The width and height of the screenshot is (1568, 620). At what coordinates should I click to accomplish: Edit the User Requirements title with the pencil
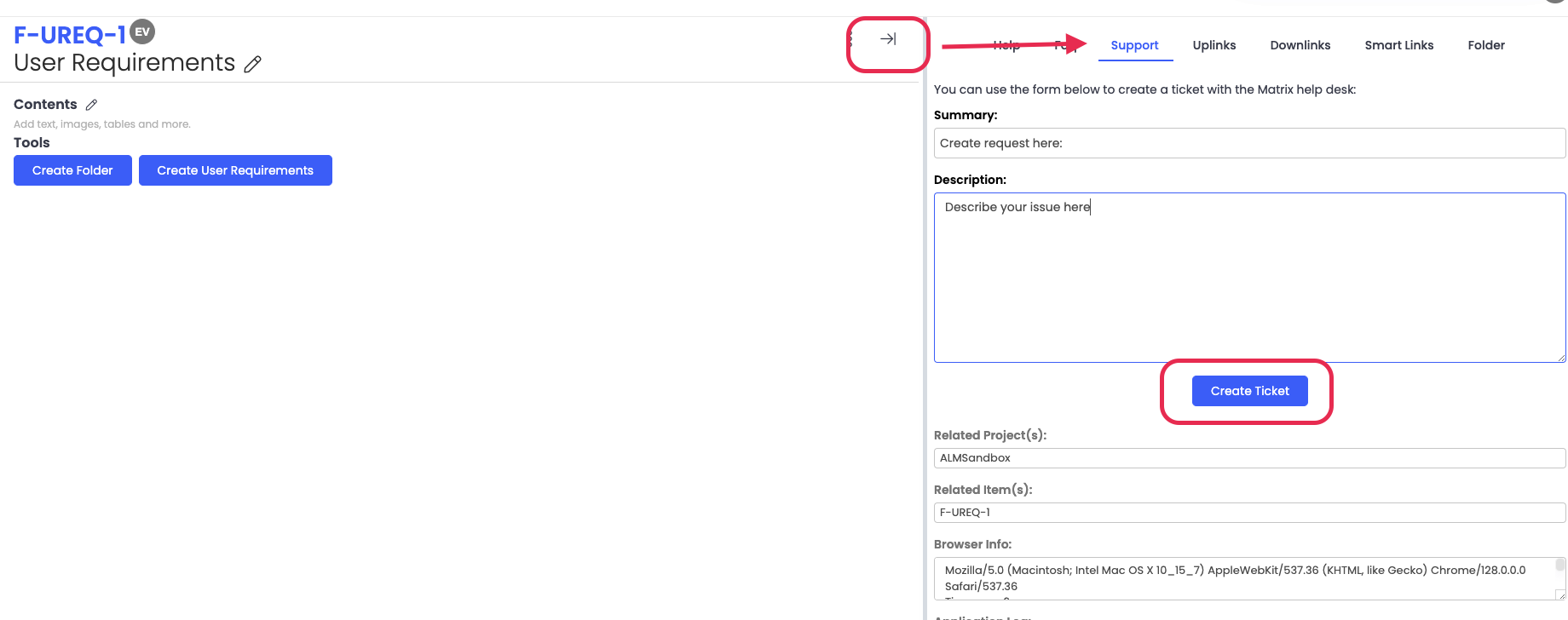252,64
